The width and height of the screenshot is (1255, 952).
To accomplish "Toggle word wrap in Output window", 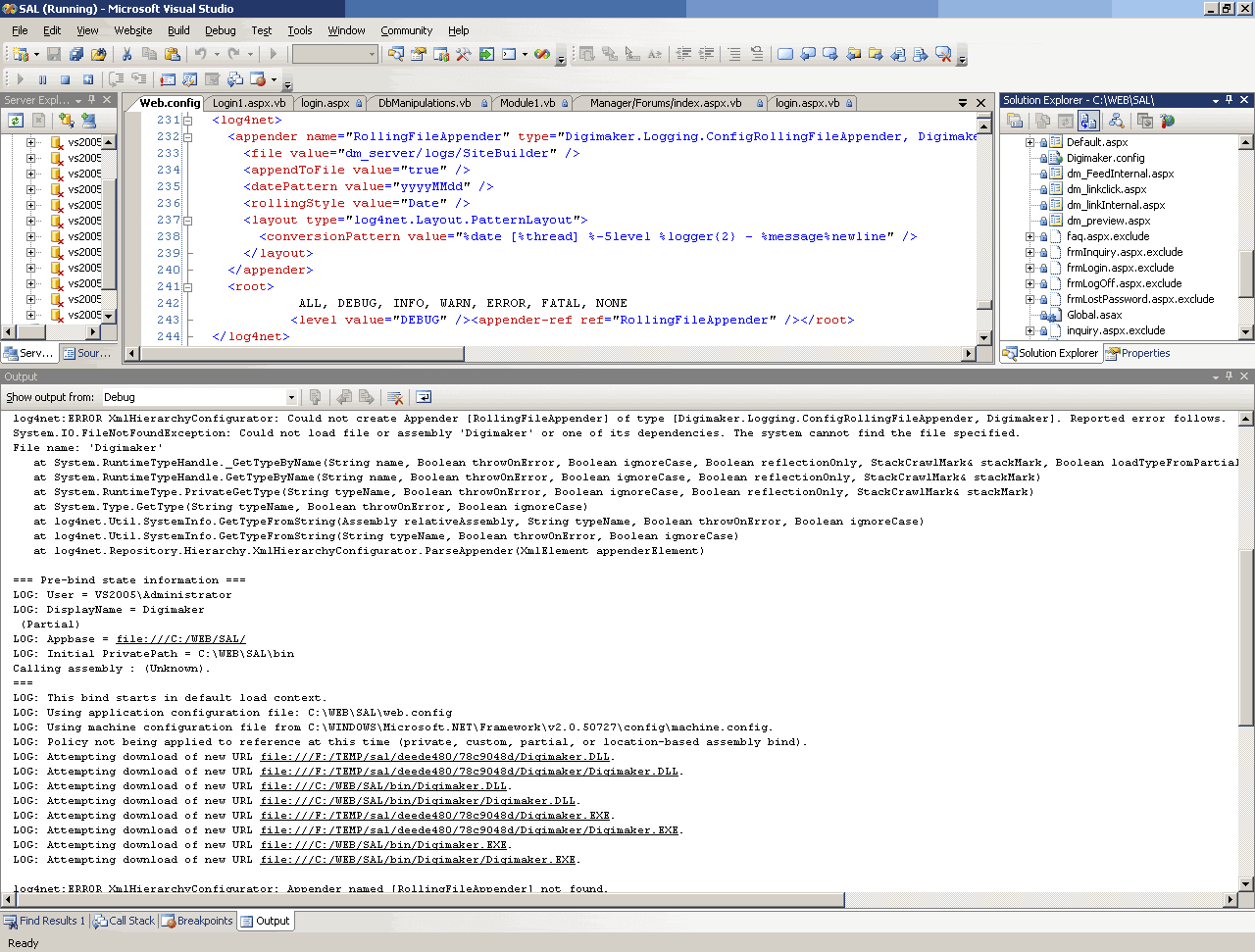I will click(424, 397).
